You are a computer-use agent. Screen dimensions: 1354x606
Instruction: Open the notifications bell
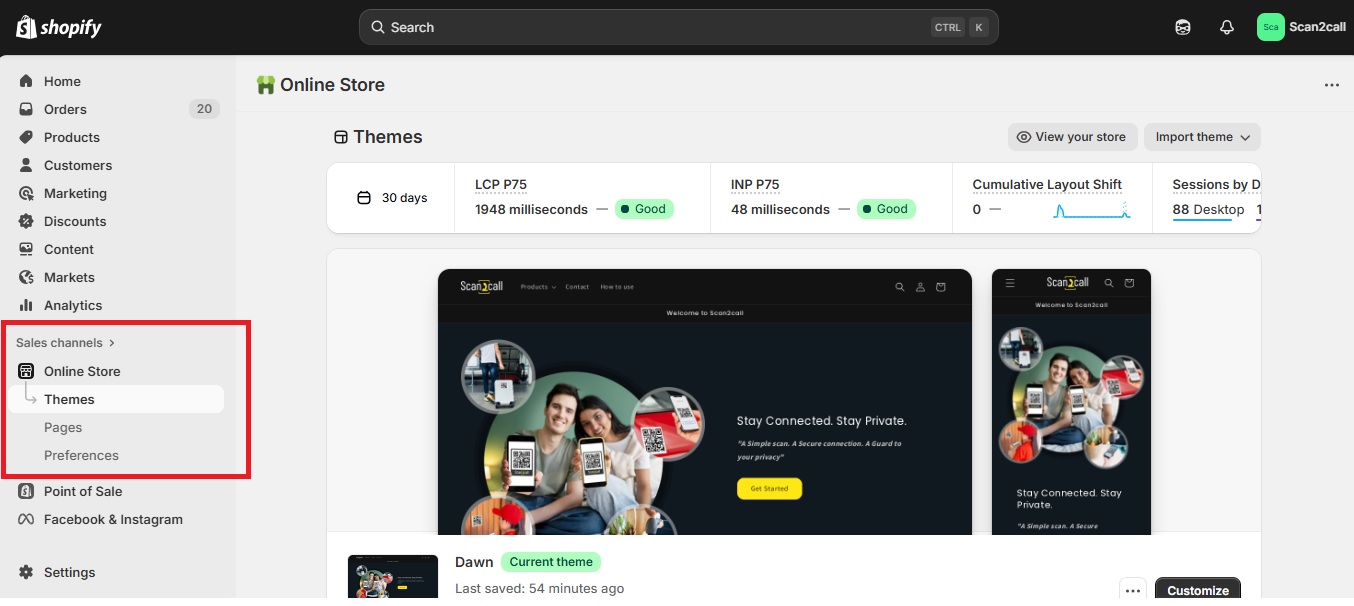[x=1227, y=27]
